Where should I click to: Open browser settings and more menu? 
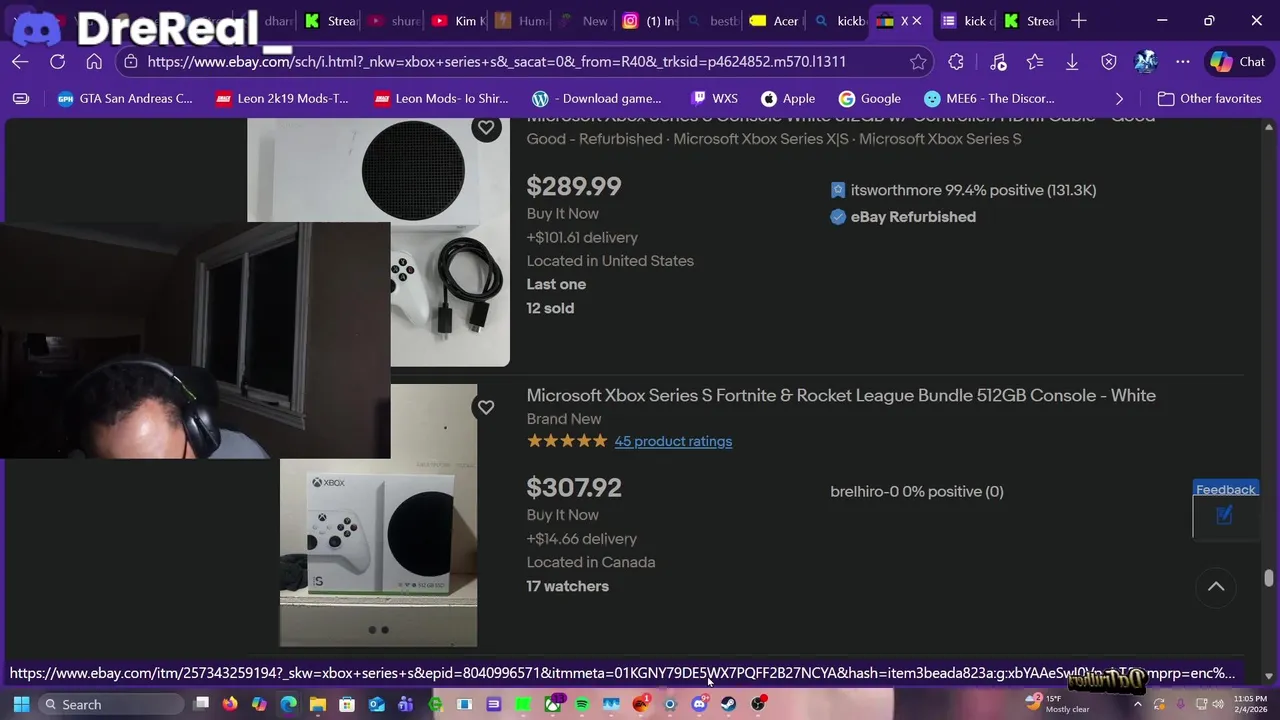1183,61
